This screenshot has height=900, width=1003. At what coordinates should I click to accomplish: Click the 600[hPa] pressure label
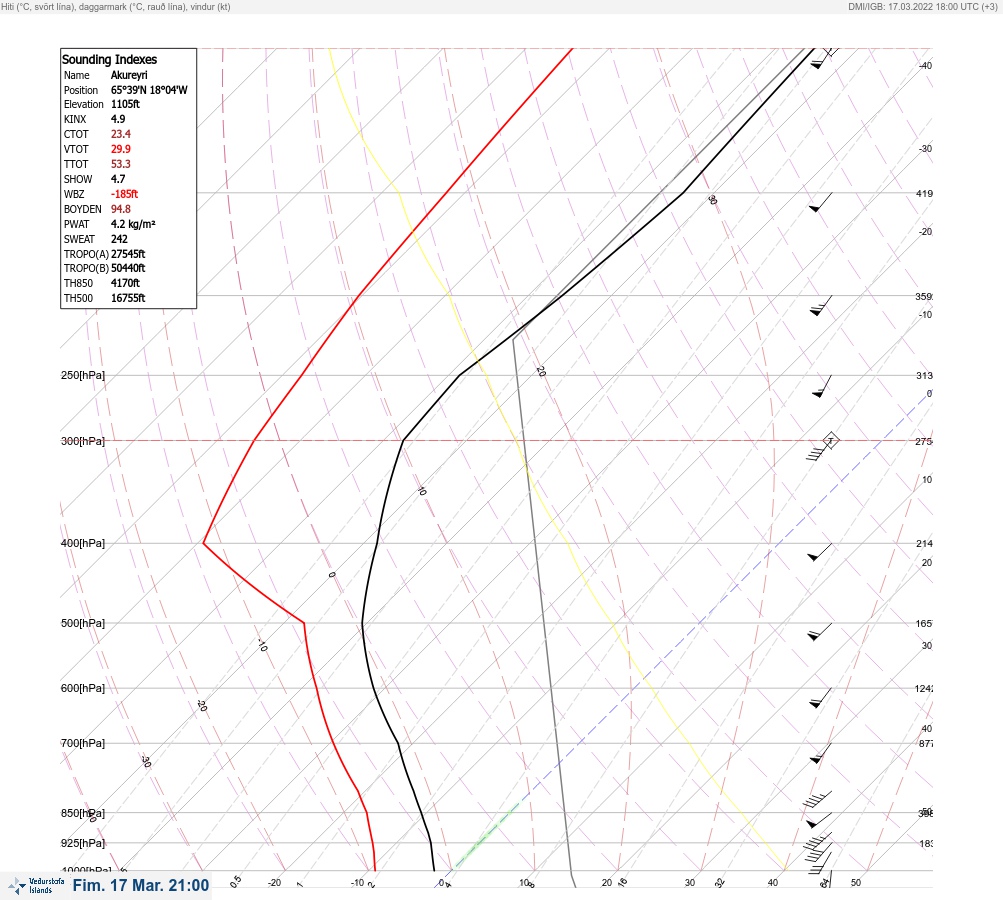pyautogui.click(x=83, y=688)
